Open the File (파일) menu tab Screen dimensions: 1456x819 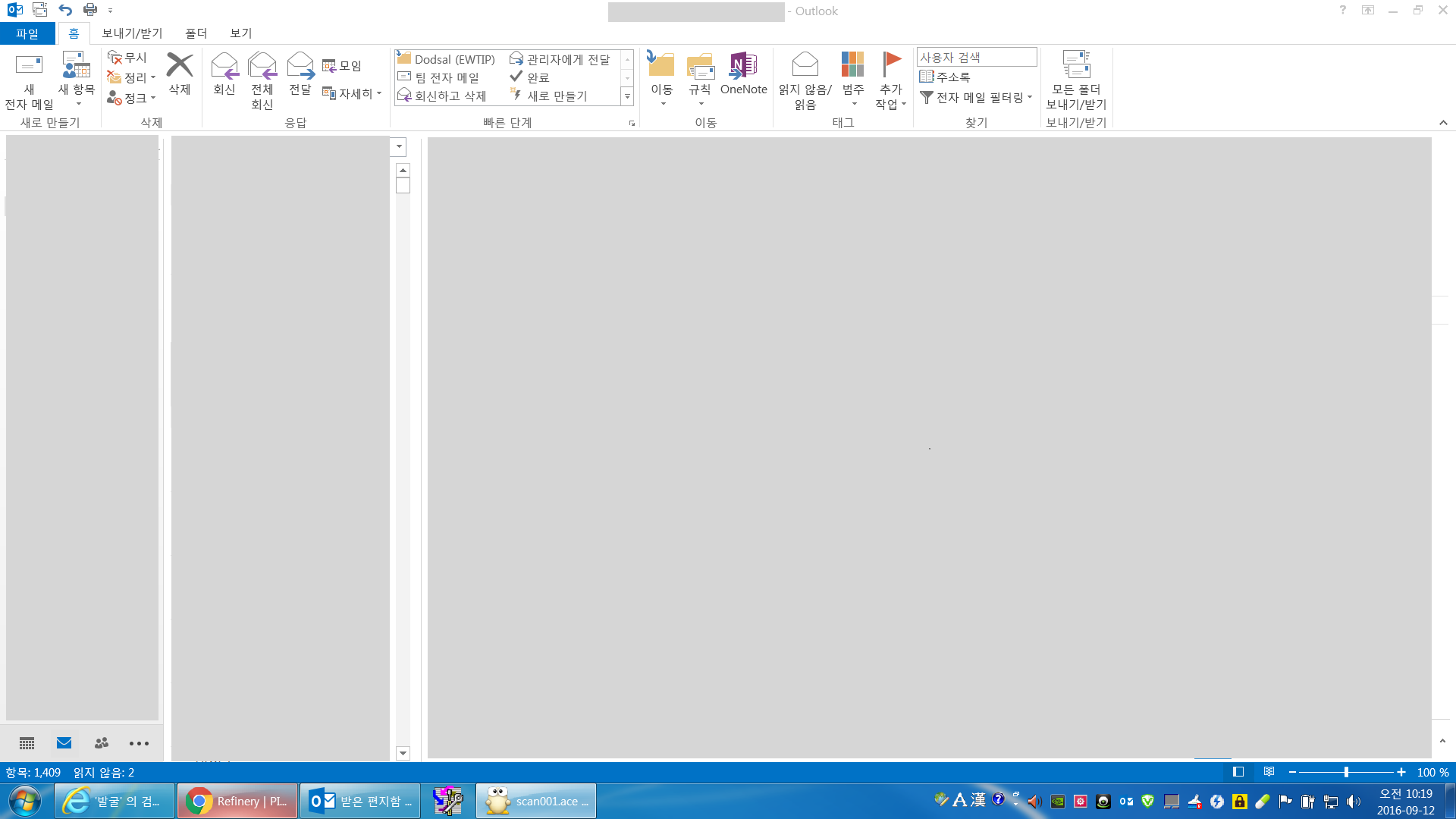[x=27, y=33]
